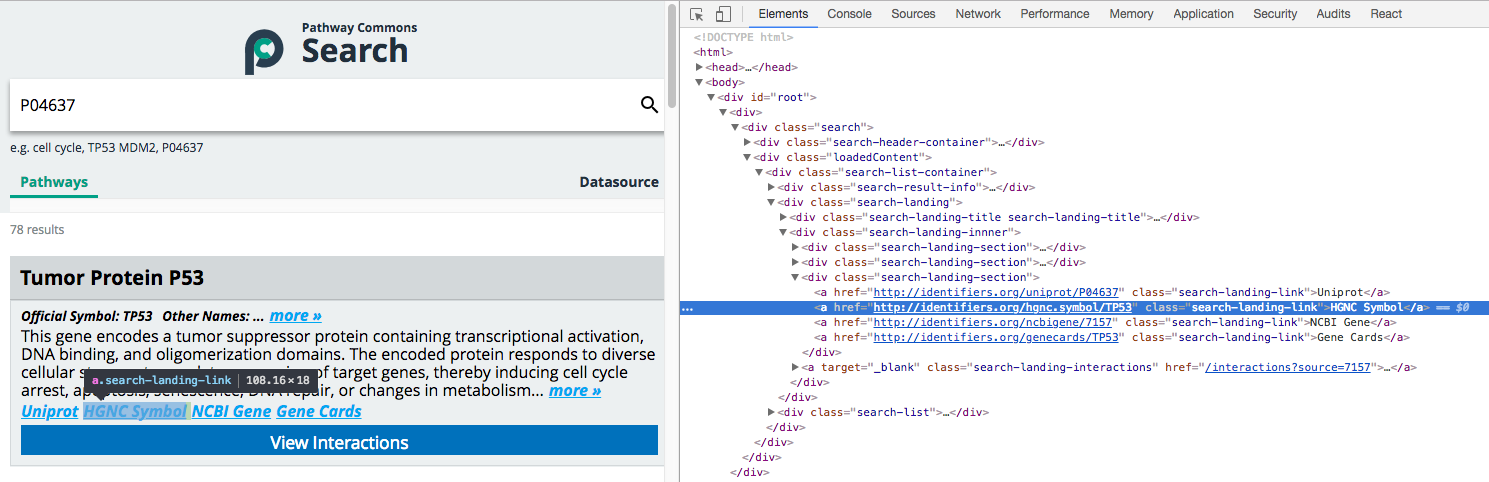Collapse the div class search node
1489x482 pixels.
click(x=735, y=127)
